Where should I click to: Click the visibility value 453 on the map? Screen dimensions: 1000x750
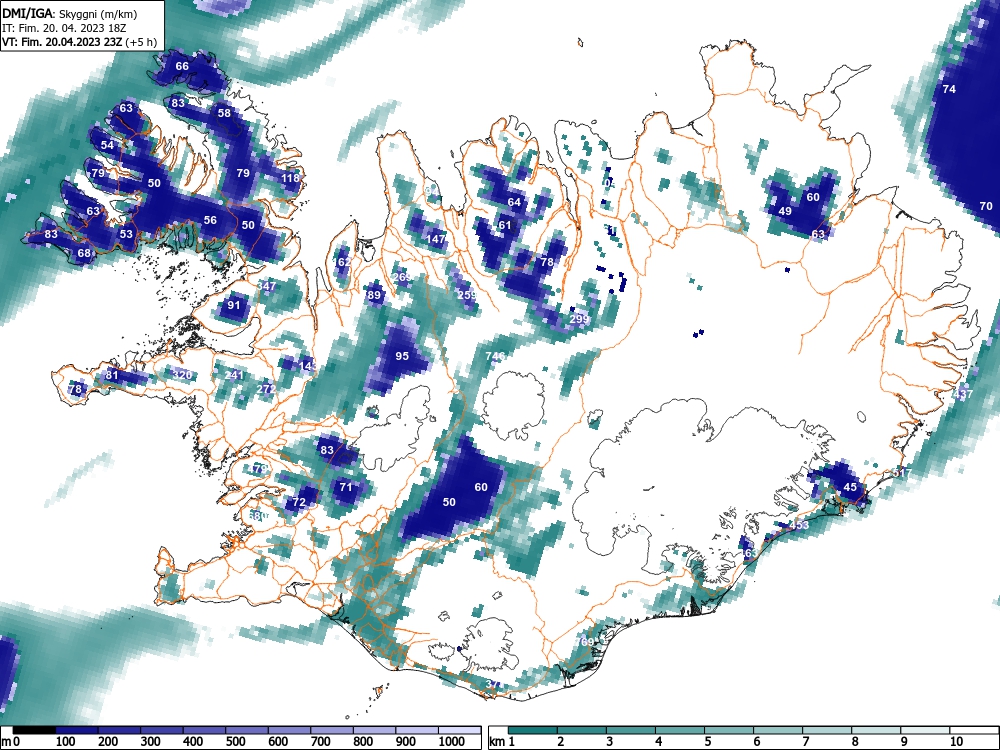pos(798,525)
